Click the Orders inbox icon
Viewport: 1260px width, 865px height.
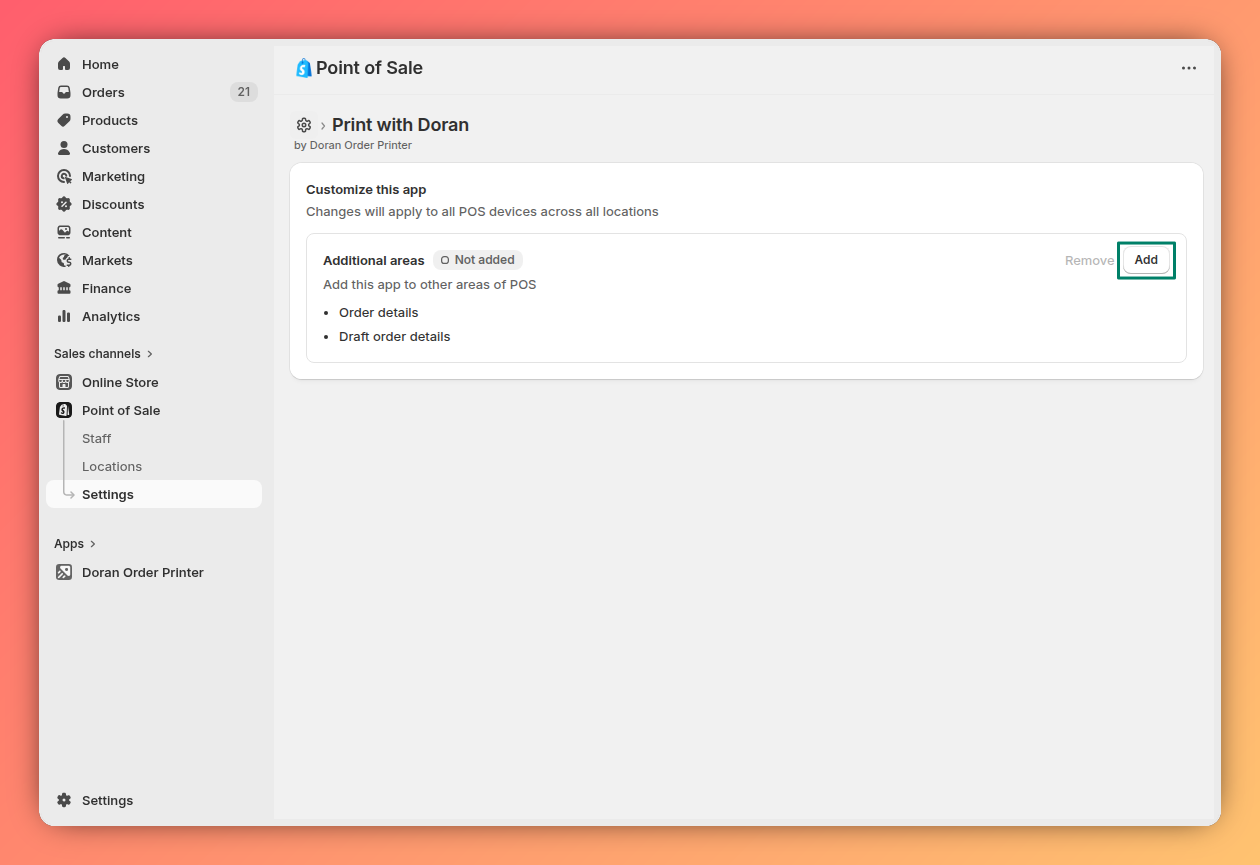pos(64,92)
